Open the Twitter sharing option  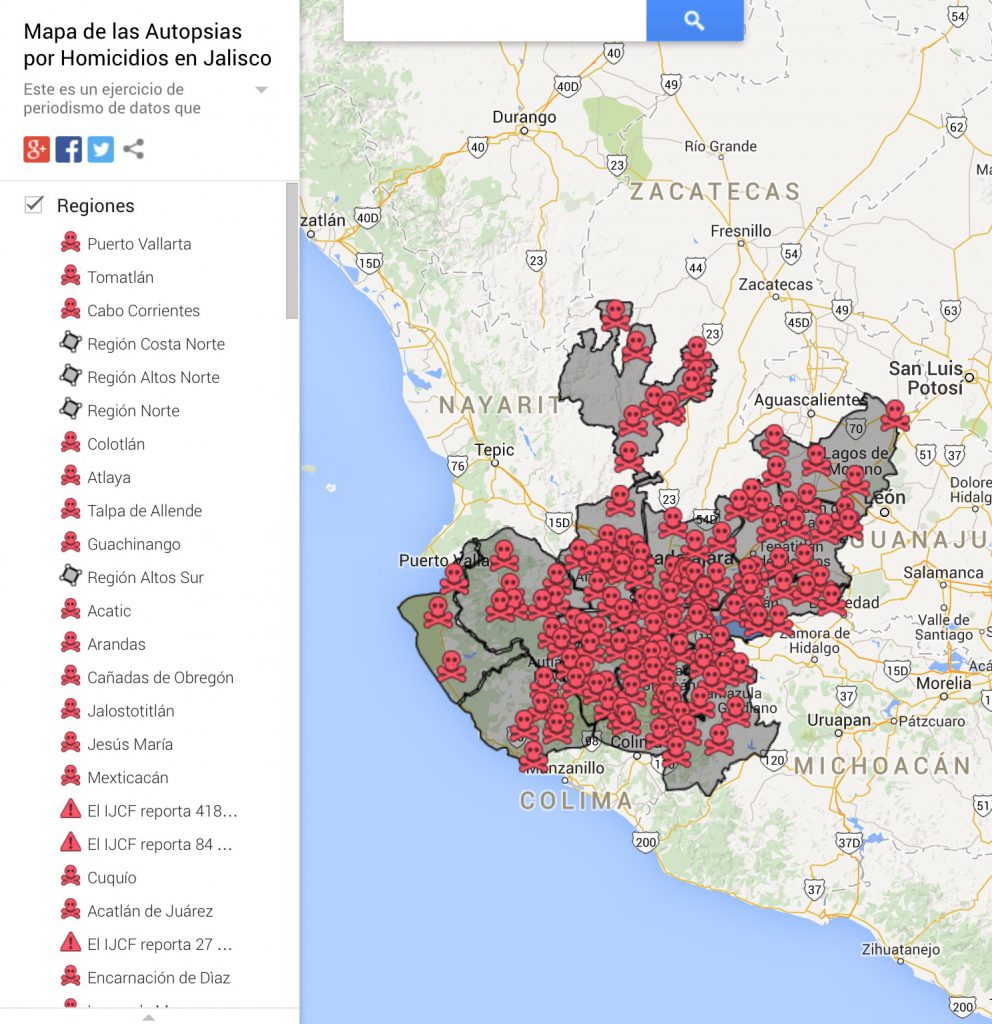click(101, 149)
